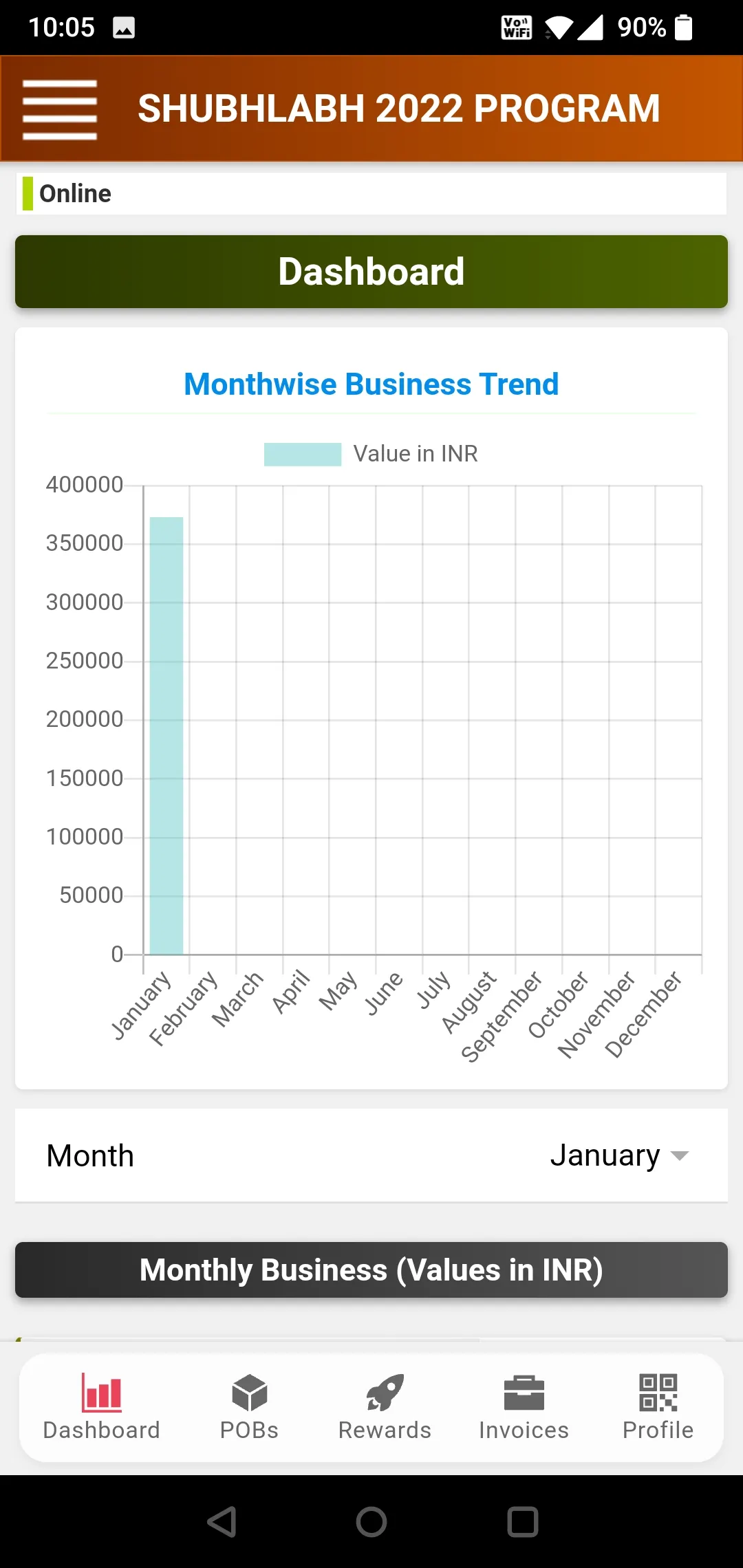743x1568 pixels.
Task: Tap the Month field label
Action: [x=90, y=1155]
